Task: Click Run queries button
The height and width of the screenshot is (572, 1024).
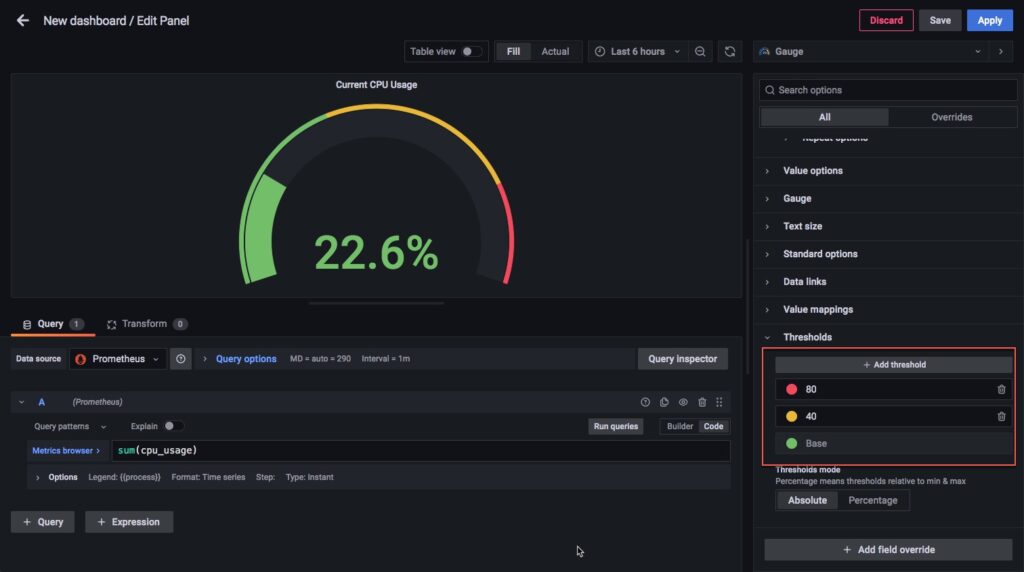Action: point(615,426)
